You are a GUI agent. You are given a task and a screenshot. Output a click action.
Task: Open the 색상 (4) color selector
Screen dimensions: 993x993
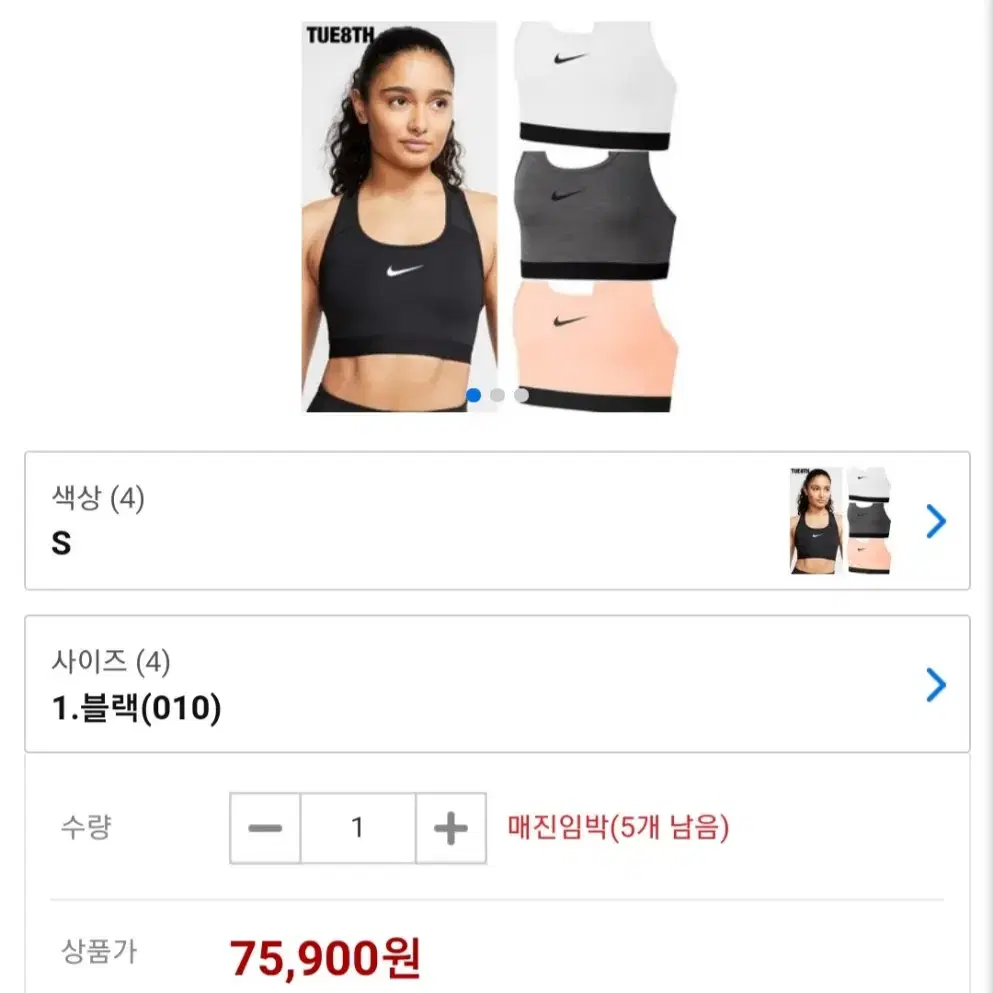(x=497, y=521)
